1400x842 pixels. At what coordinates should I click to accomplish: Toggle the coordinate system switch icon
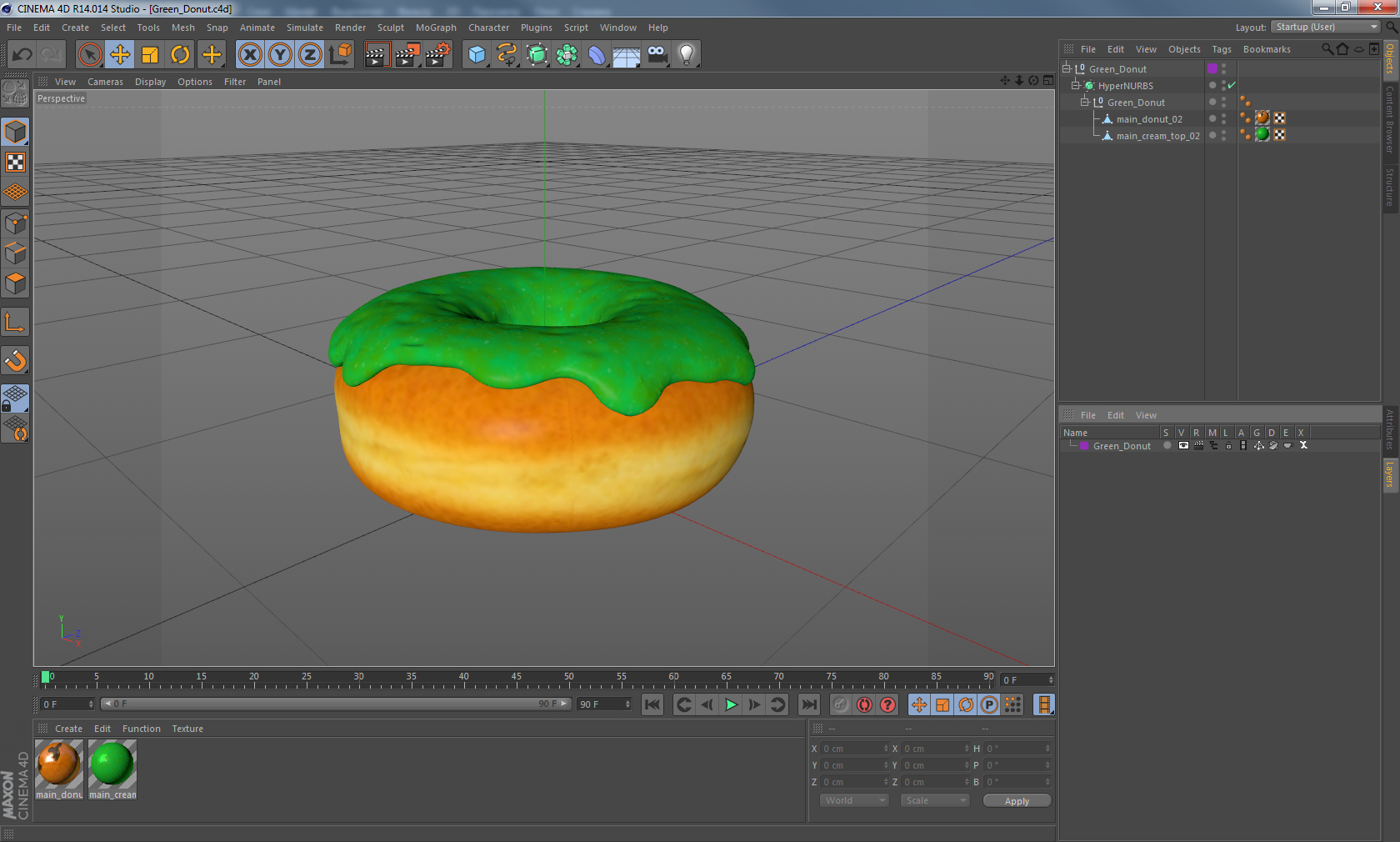tap(340, 55)
